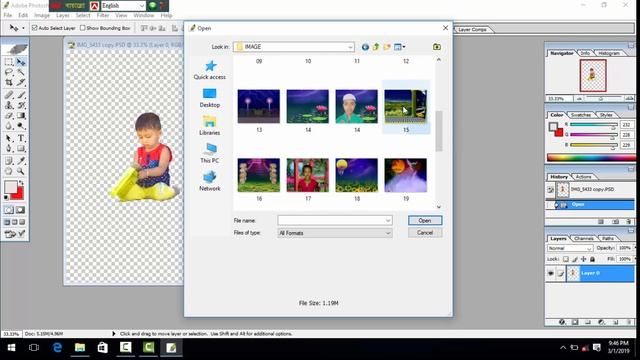Open Quick access in dialog sidebar
Screen dimensions: 640x360
coord(210,70)
